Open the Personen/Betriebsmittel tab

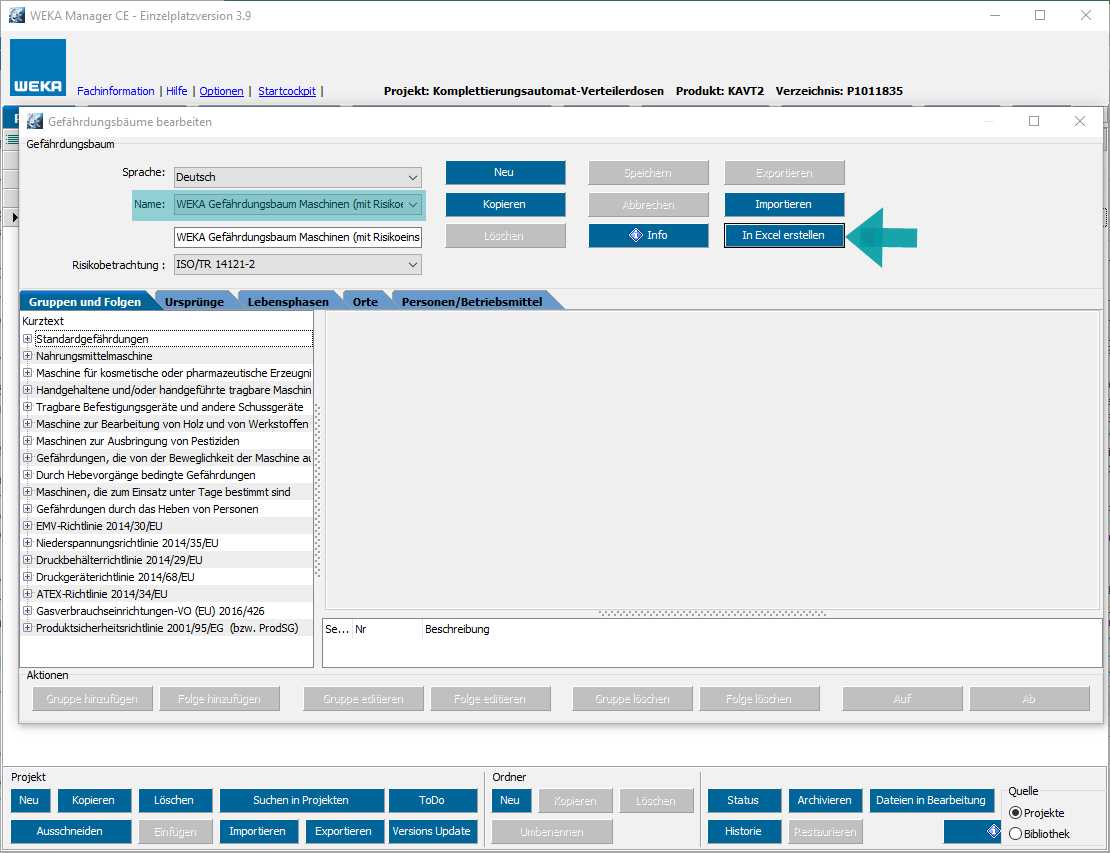tap(471, 301)
